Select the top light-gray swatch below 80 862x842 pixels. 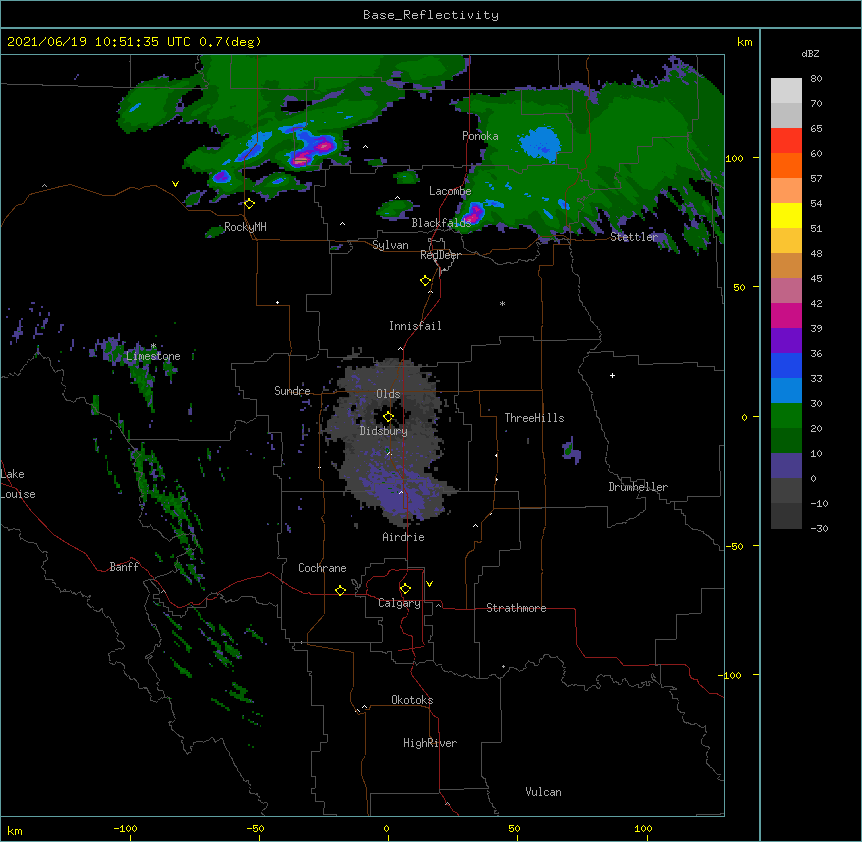[786, 91]
